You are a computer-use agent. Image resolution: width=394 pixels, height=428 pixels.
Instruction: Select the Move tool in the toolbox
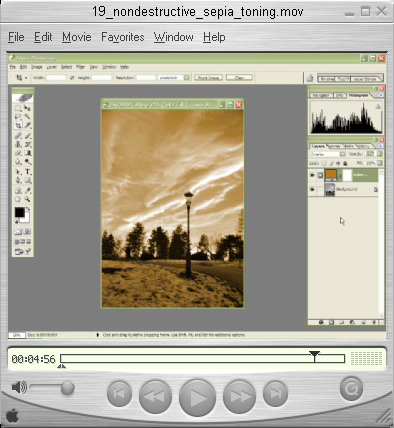(x=27, y=108)
